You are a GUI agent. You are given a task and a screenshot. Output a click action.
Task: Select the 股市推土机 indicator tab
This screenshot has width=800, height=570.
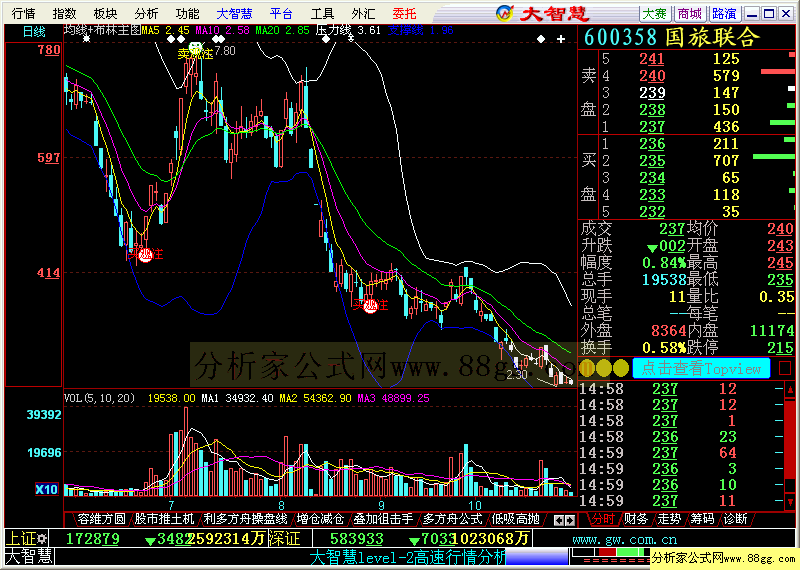164,519
